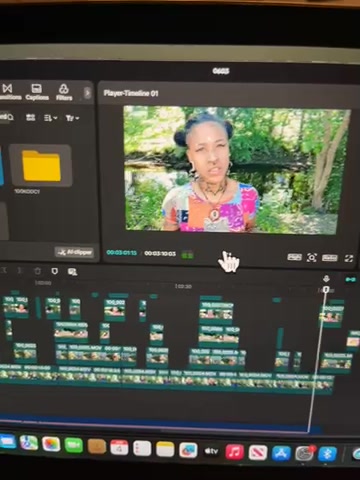This screenshot has height=480, width=360.
Task: Open the Bluetooth app in the dock
Action: (327, 454)
